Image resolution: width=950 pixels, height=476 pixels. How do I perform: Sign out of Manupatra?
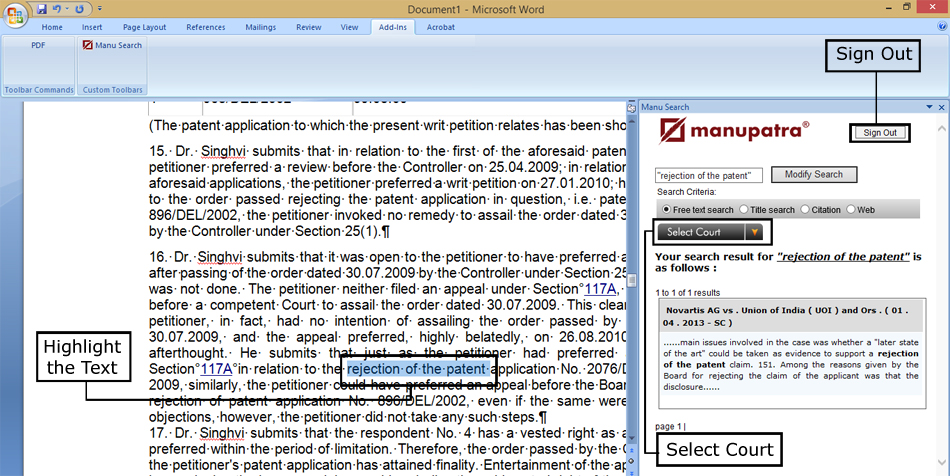[x=880, y=133]
